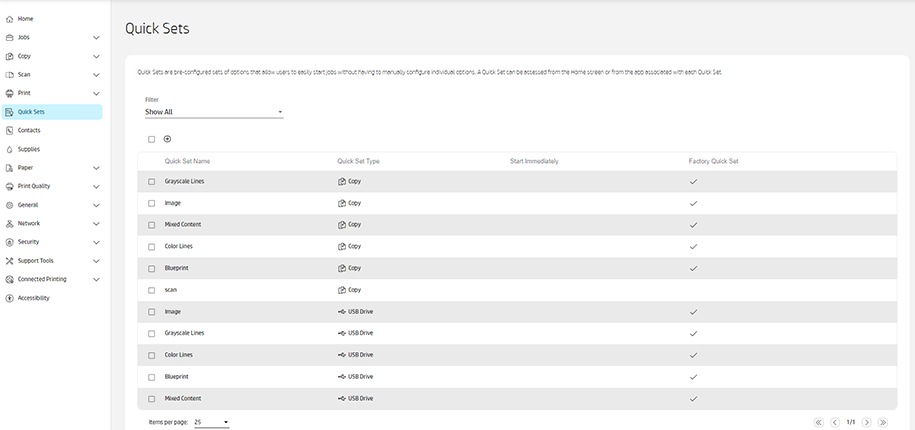
Task: Open the Items per page dropdown
Action: click(x=211, y=422)
